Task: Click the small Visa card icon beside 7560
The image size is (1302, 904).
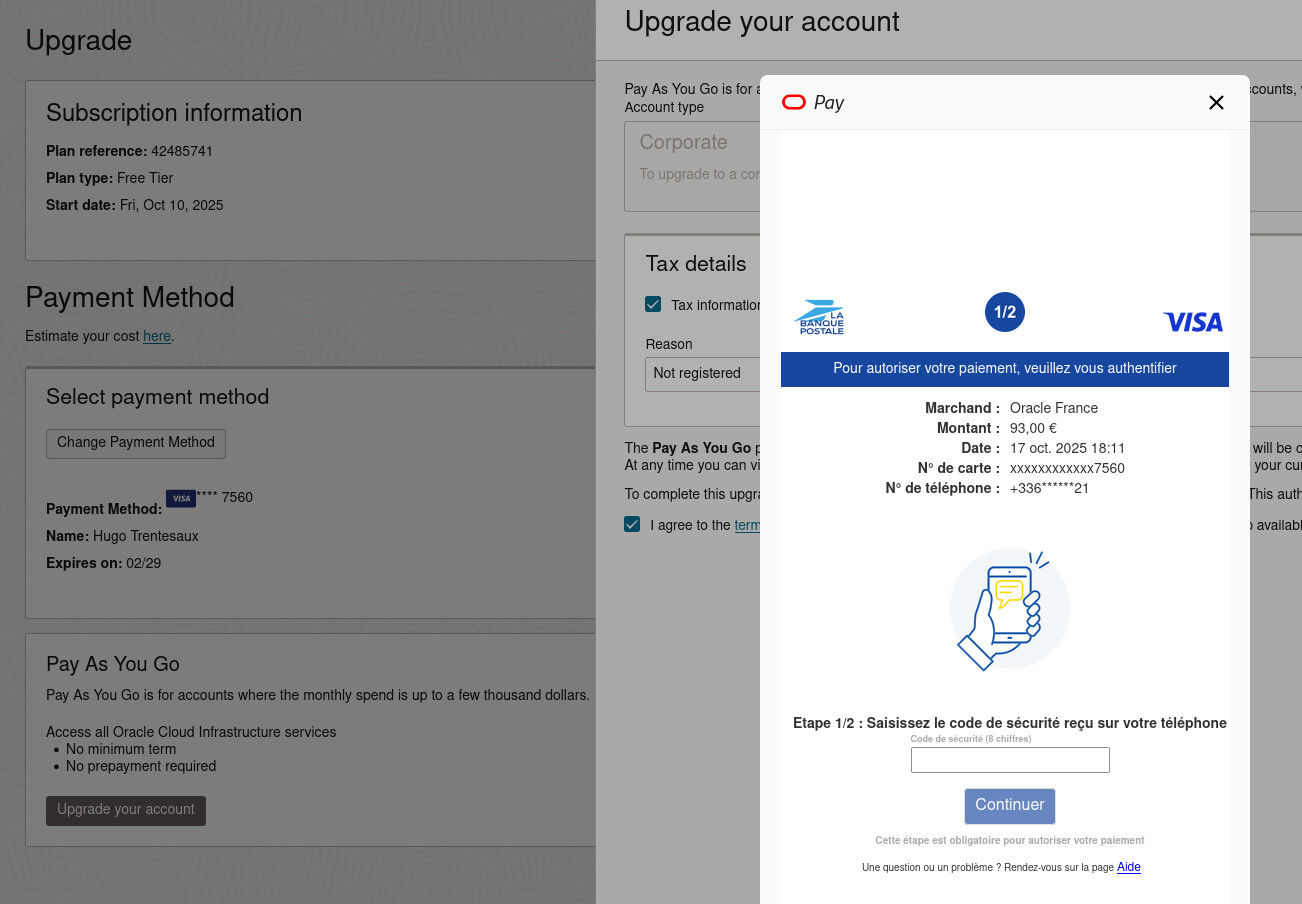Action: [x=181, y=499]
